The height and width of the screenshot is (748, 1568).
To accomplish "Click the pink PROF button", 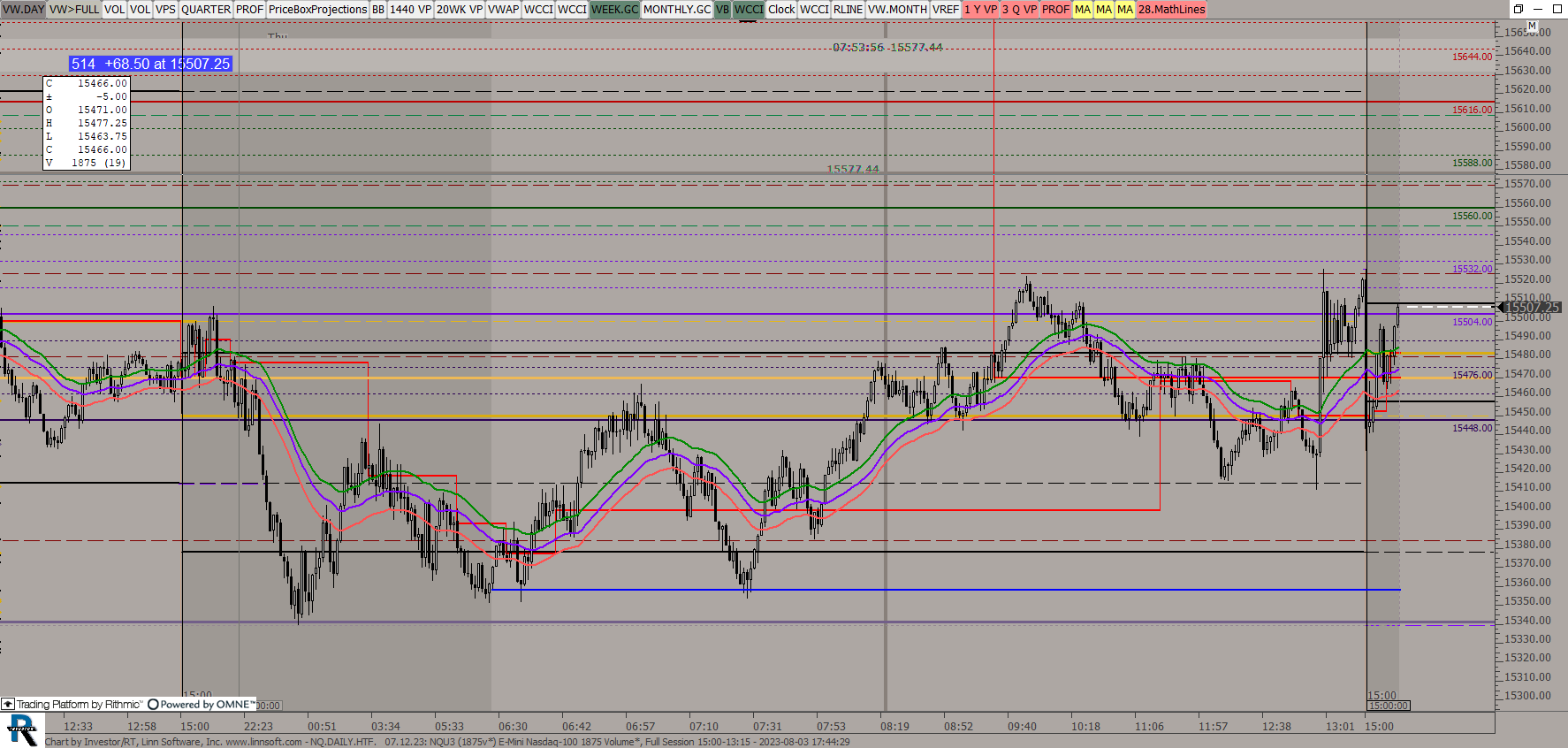I will point(1055,9).
